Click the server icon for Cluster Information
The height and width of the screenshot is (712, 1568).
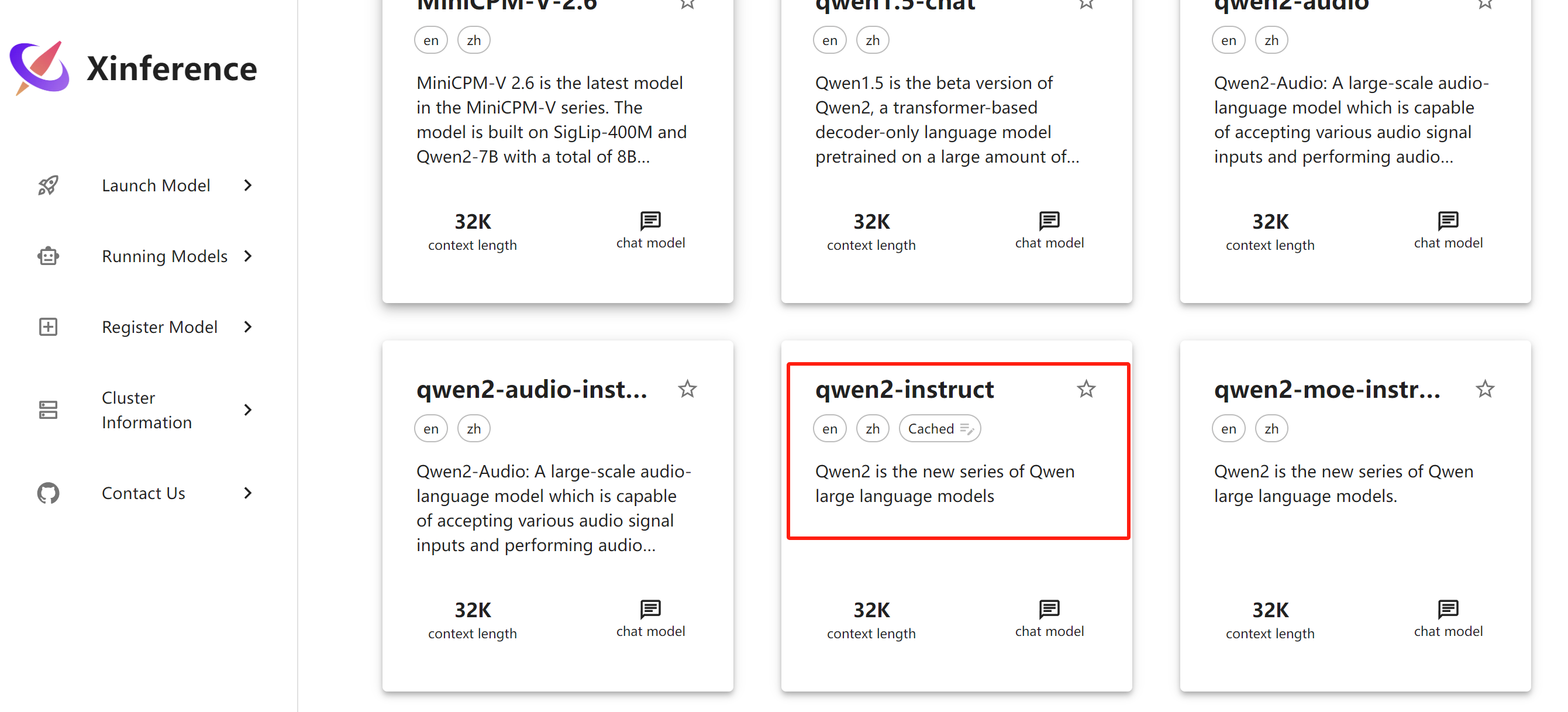coord(48,410)
